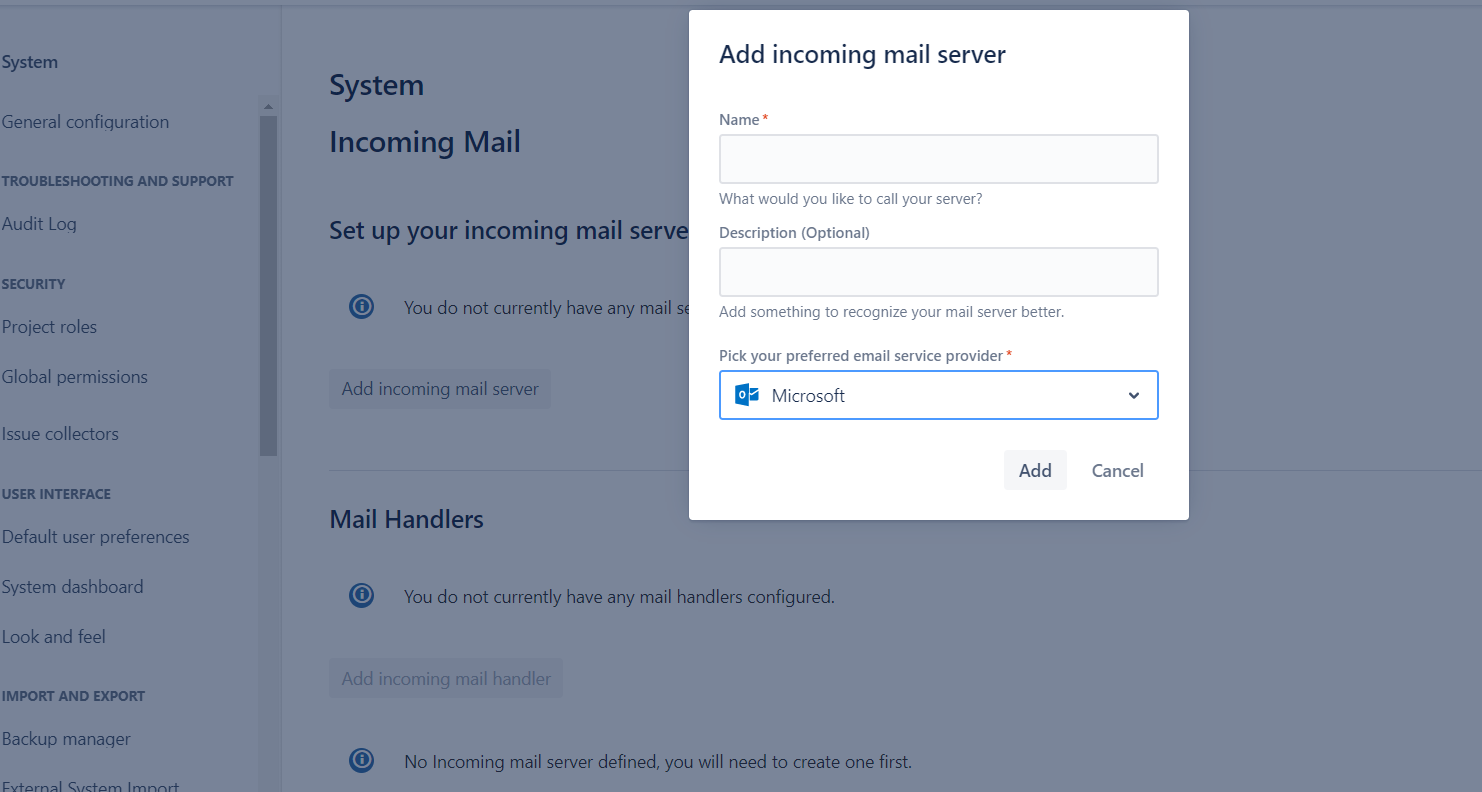Click the info icon beside mail servers message

[x=361, y=307]
